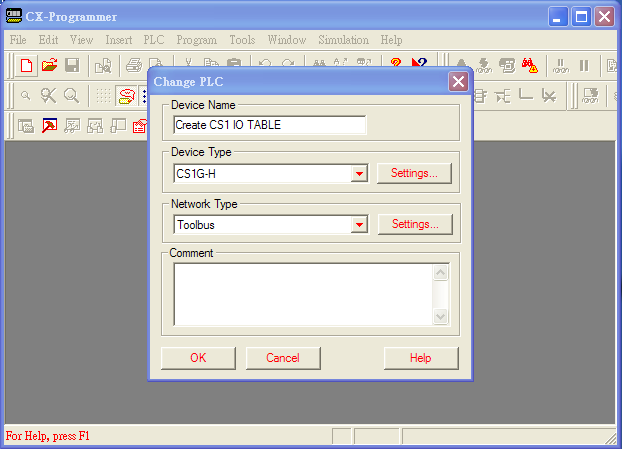Click the Address Reference tool icon

point(95,126)
